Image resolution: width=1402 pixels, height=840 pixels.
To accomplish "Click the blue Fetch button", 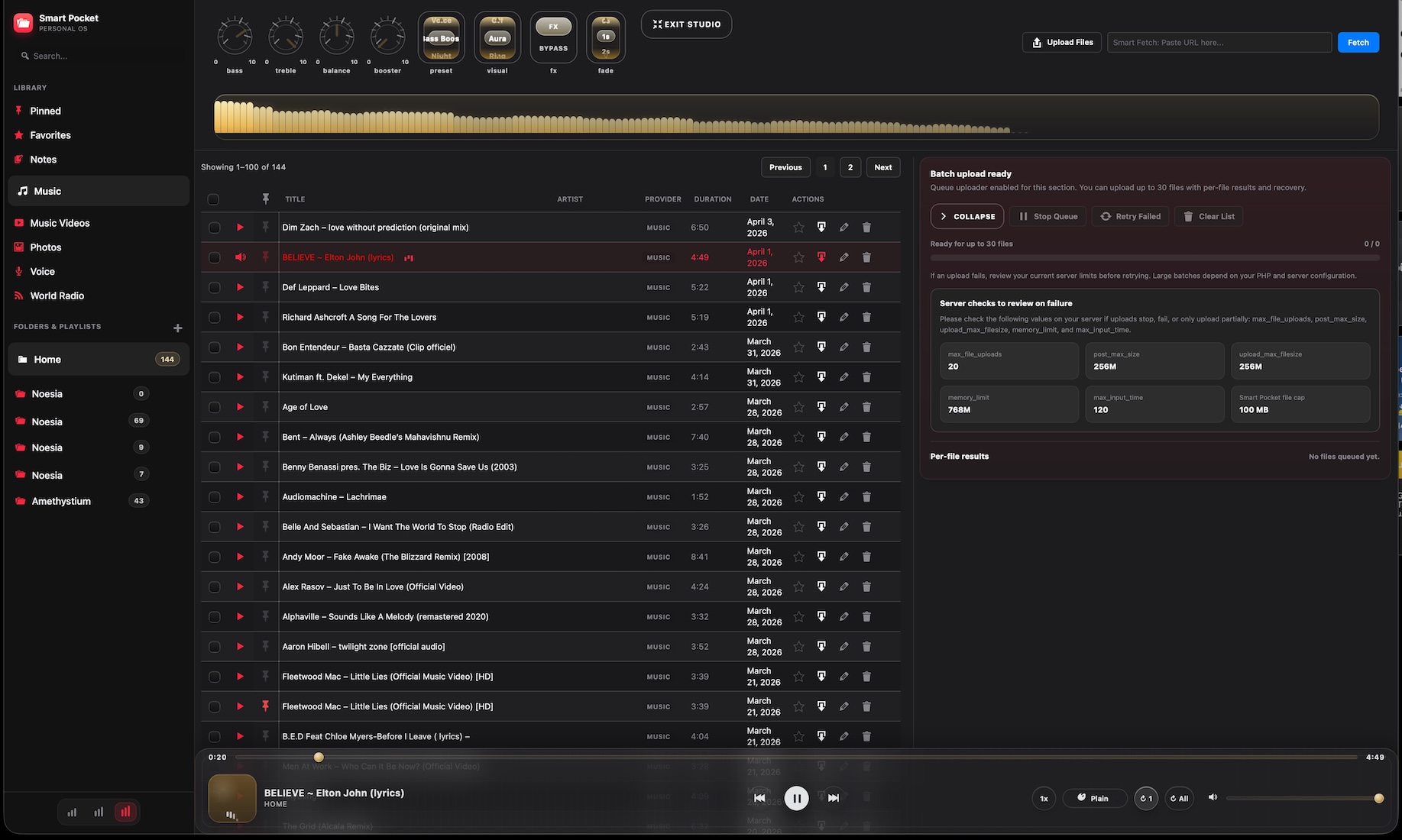I will pyautogui.click(x=1358, y=42).
